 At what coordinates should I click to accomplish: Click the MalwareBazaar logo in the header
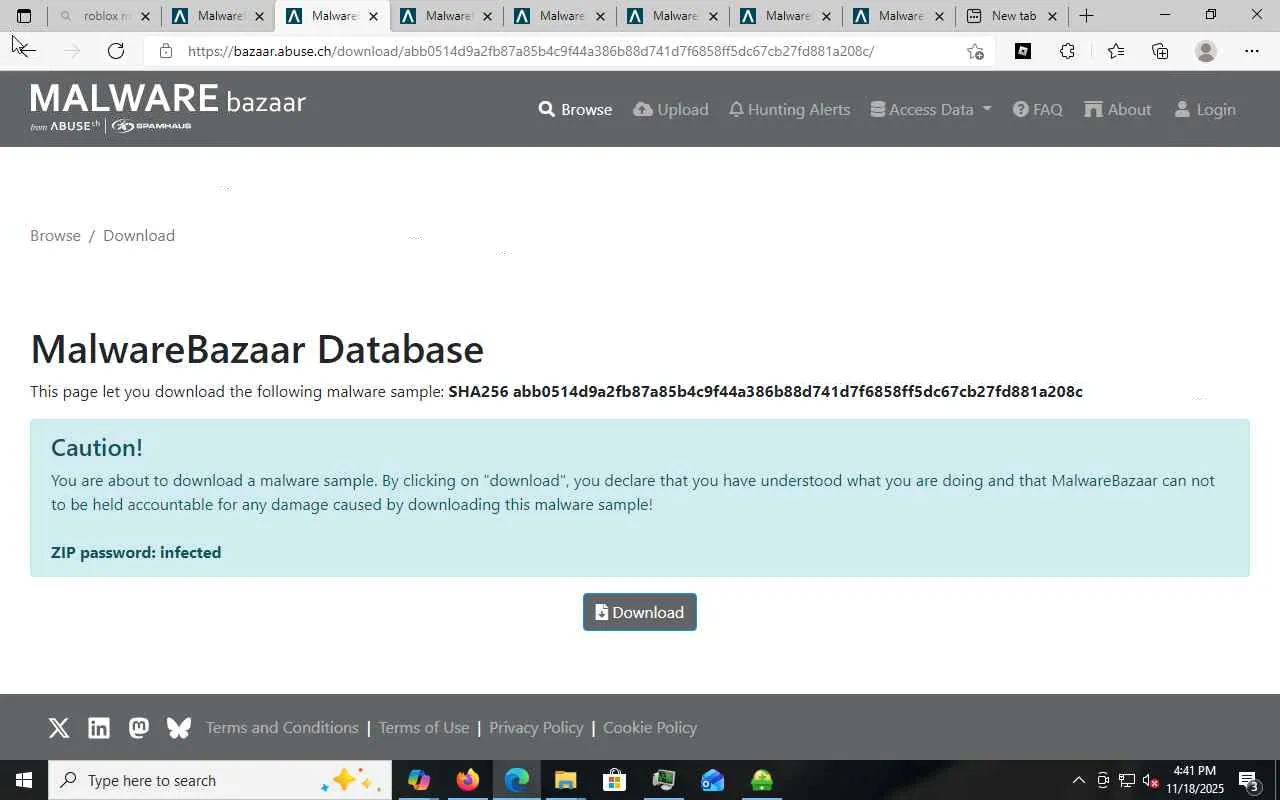(168, 108)
